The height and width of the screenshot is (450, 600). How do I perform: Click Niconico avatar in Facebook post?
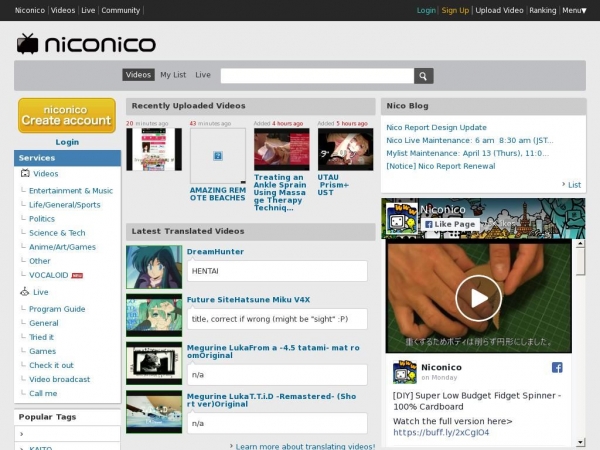pos(405,372)
